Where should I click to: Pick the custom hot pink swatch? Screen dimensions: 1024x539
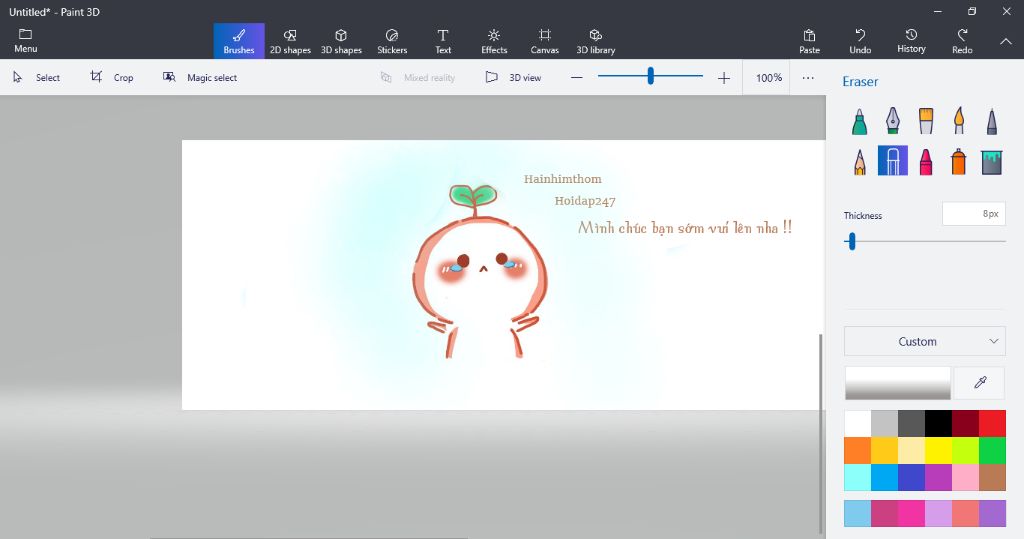911,513
